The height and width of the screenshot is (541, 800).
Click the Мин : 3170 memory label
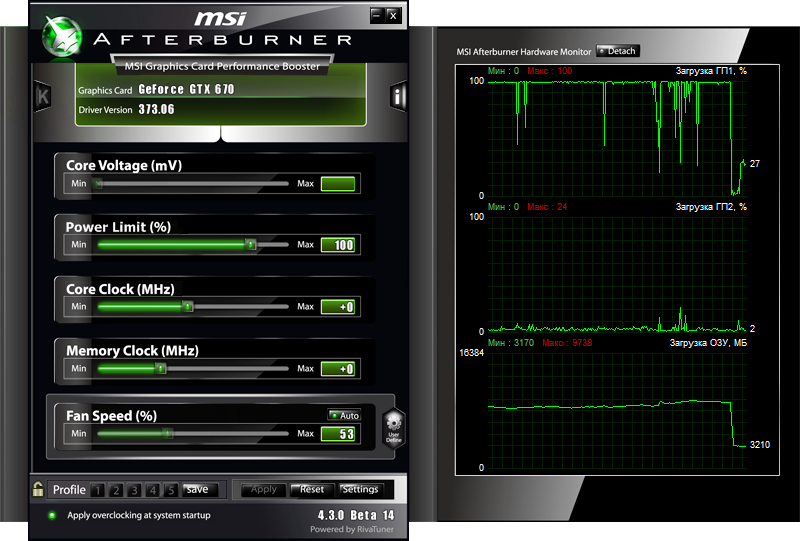[x=511, y=343]
